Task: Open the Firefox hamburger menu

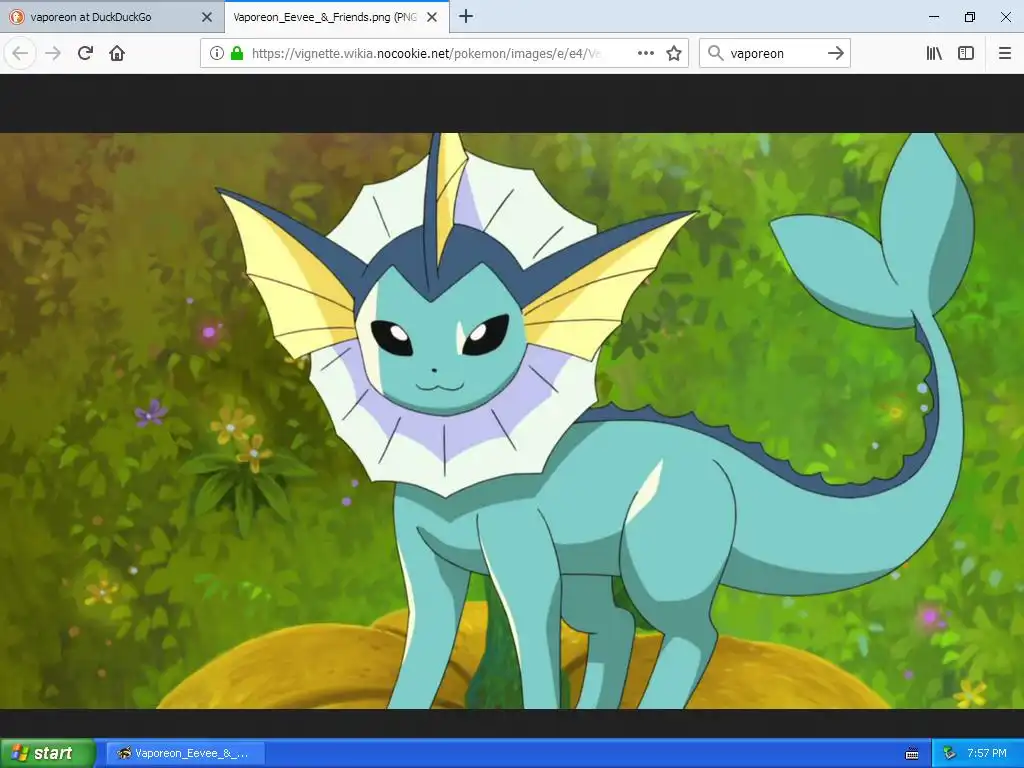Action: [1004, 53]
